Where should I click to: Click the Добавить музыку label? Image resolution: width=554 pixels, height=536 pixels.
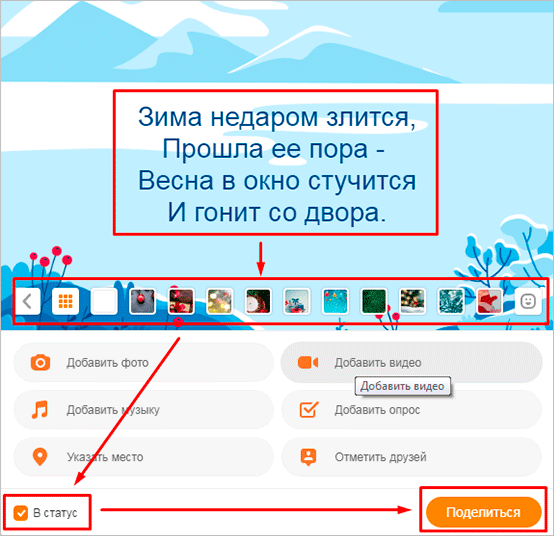[113, 410]
